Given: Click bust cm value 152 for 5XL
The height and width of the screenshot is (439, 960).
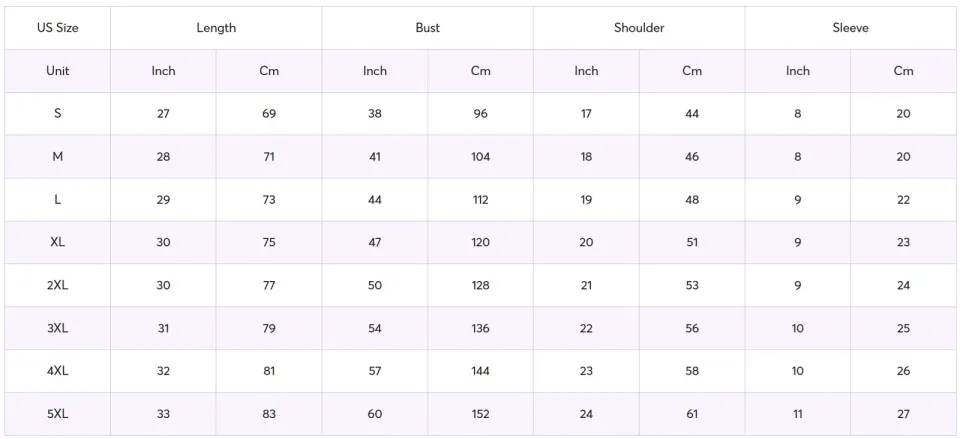Looking at the screenshot, I should (481, 414).
